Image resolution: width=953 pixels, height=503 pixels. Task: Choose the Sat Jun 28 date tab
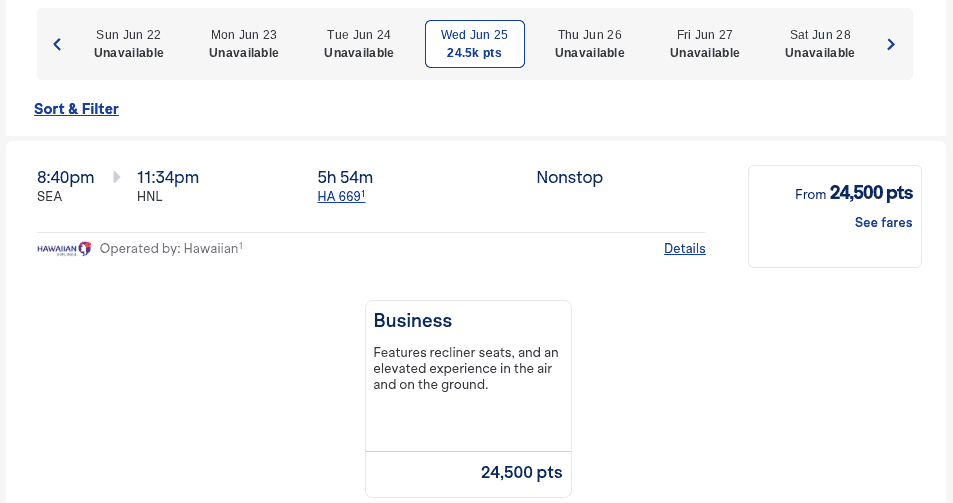click(820, 44)
